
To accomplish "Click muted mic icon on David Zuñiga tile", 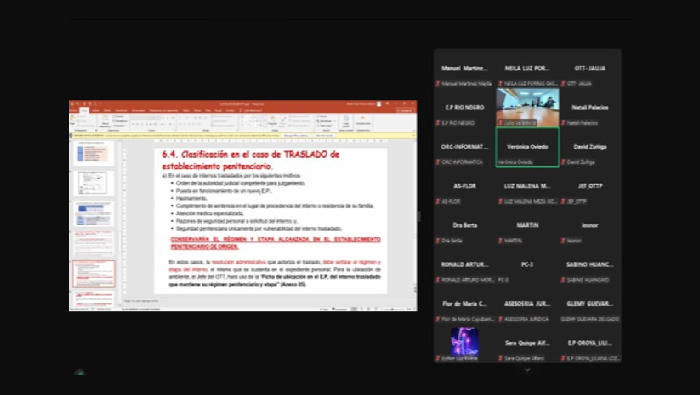I will pyautogui.click(x=563, y=162).
